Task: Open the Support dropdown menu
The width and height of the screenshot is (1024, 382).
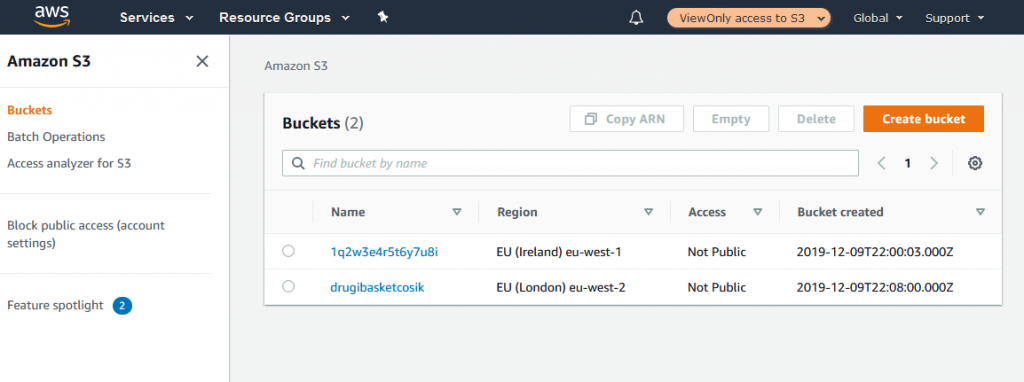Action: (x=954, y=18)
